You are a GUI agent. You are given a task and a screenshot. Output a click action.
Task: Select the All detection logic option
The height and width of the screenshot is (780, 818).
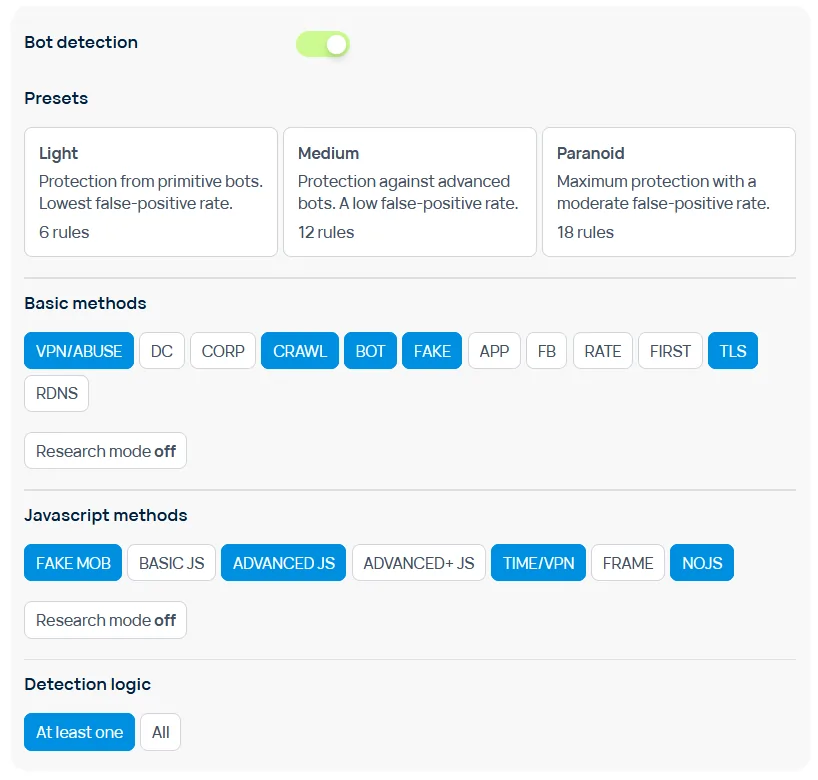(161, 732)
